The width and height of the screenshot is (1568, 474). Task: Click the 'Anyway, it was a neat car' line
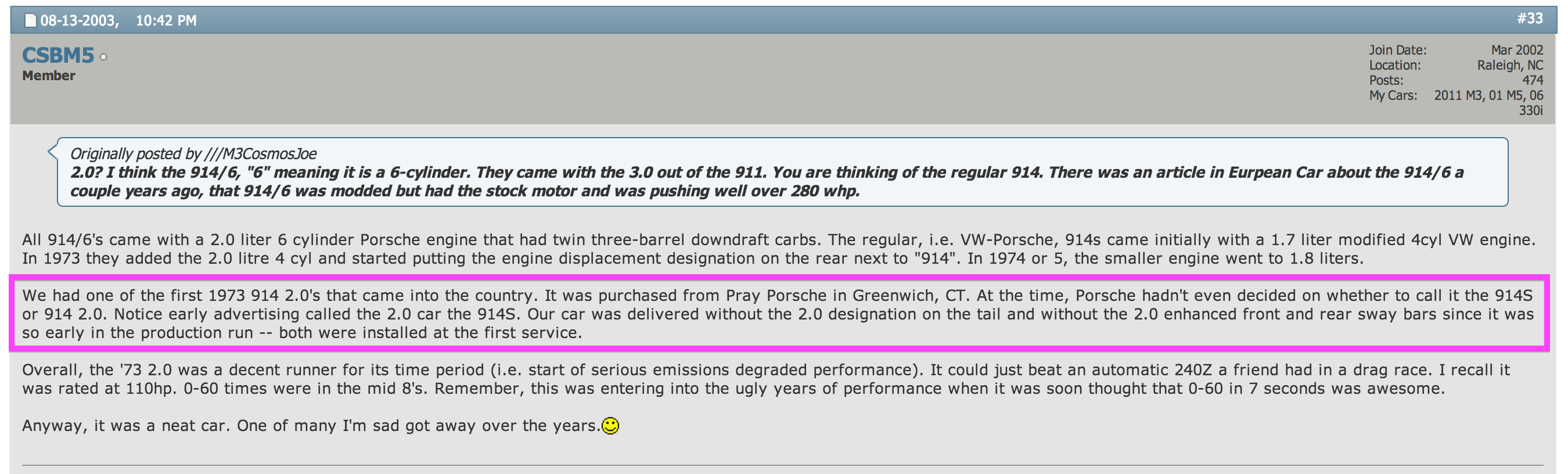(x=311, y=425)
